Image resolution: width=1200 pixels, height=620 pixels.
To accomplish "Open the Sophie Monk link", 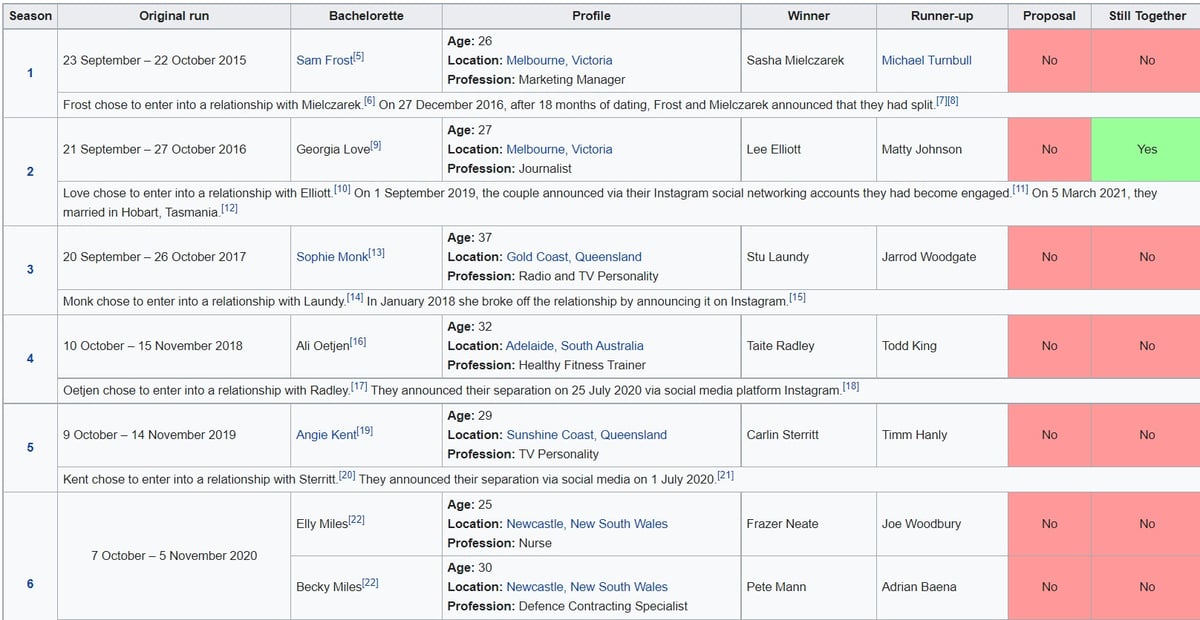I will pos(332,257).
